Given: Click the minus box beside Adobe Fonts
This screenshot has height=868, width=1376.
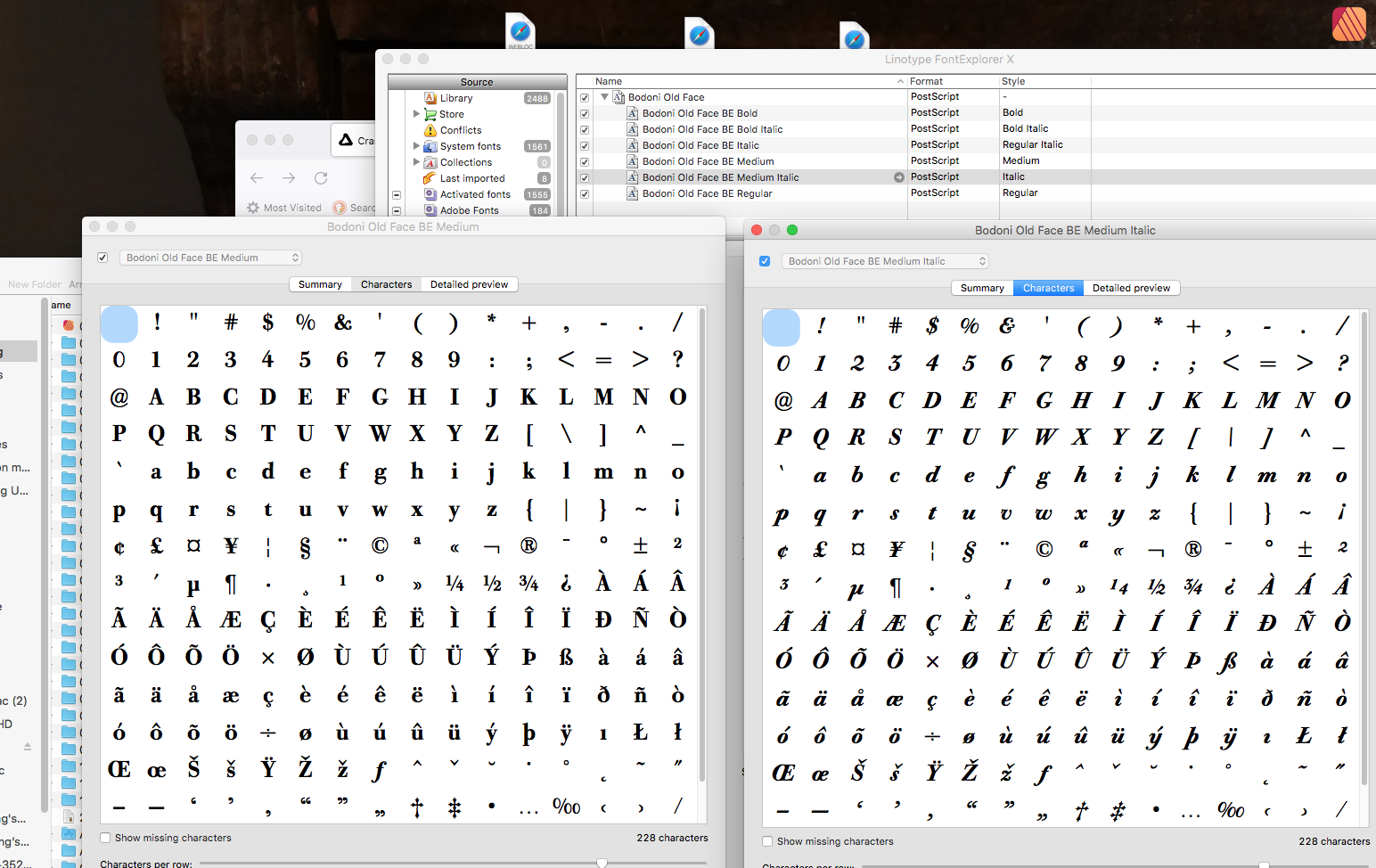Looking at the screenshot, I should tap(397, 210).
